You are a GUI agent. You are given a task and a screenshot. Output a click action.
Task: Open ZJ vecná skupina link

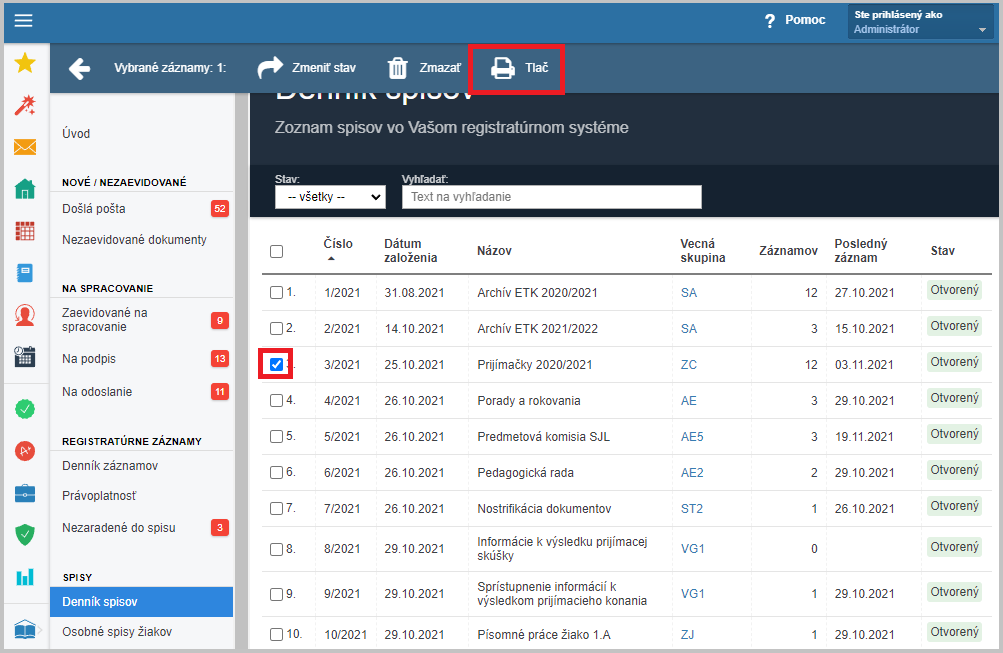[x=688, y=634]
